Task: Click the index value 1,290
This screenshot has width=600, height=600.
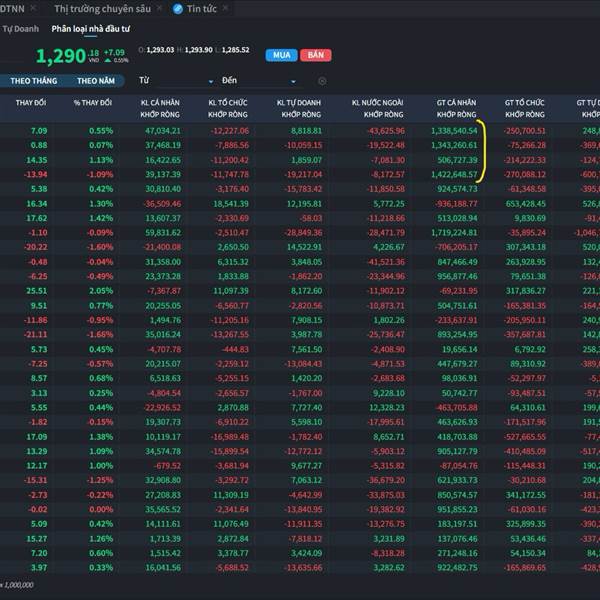Action: pyautogui.click(x=60, y=56)
